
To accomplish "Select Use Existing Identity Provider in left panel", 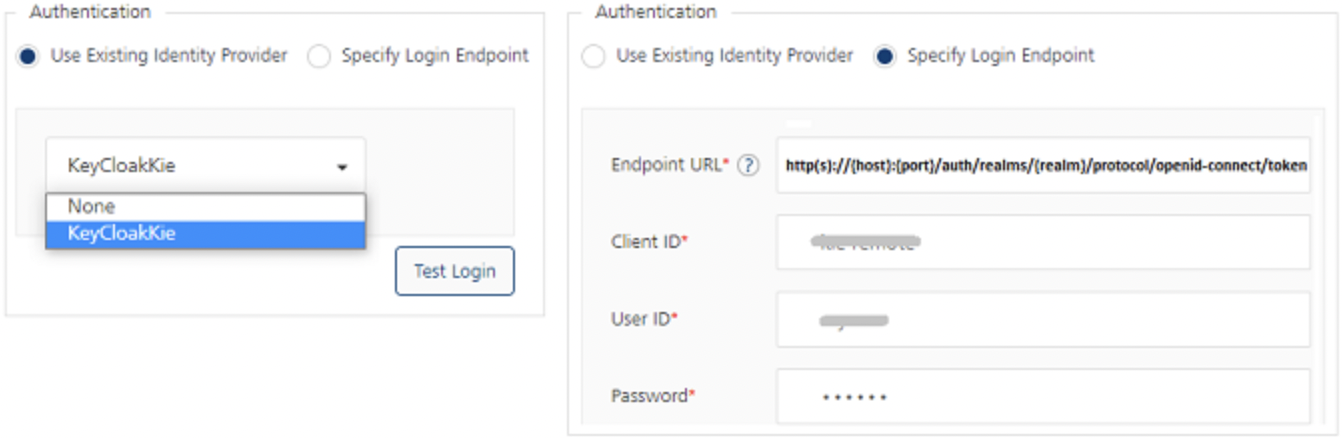I will (28, 56).
